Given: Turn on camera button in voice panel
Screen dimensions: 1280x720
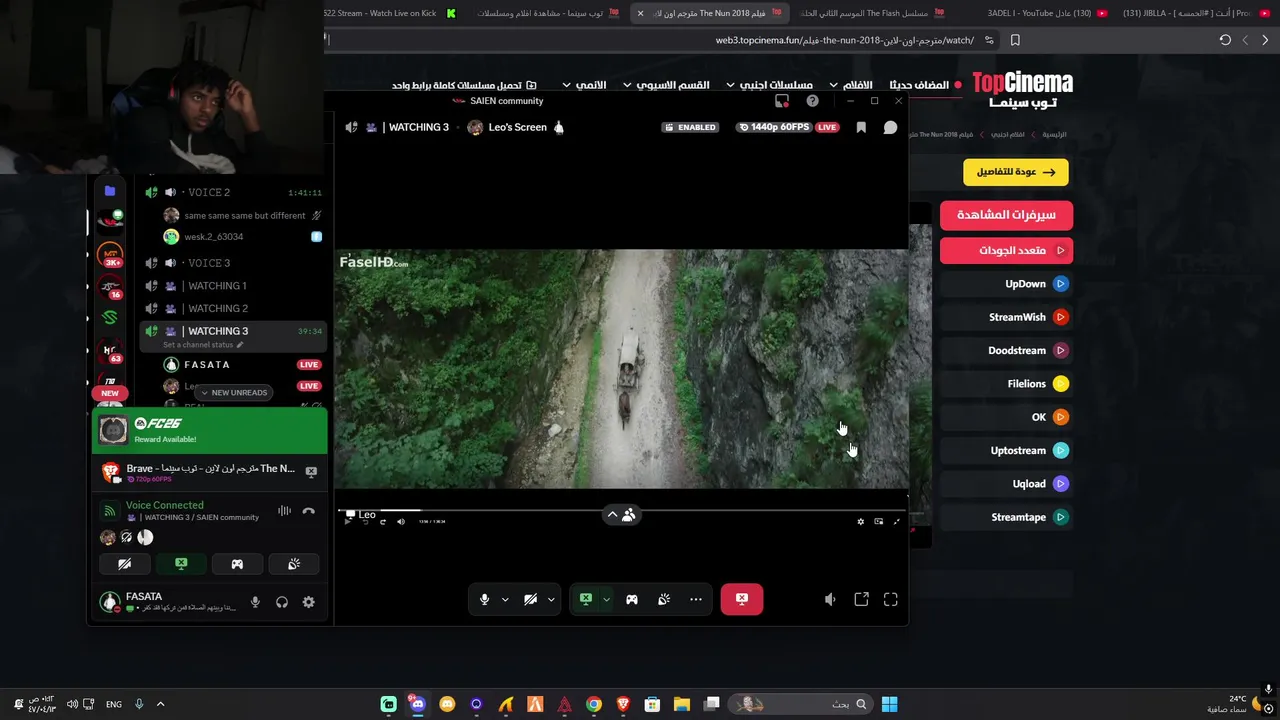Looking at the screenshot, I should pyautogui.click(x=124, y=564).
